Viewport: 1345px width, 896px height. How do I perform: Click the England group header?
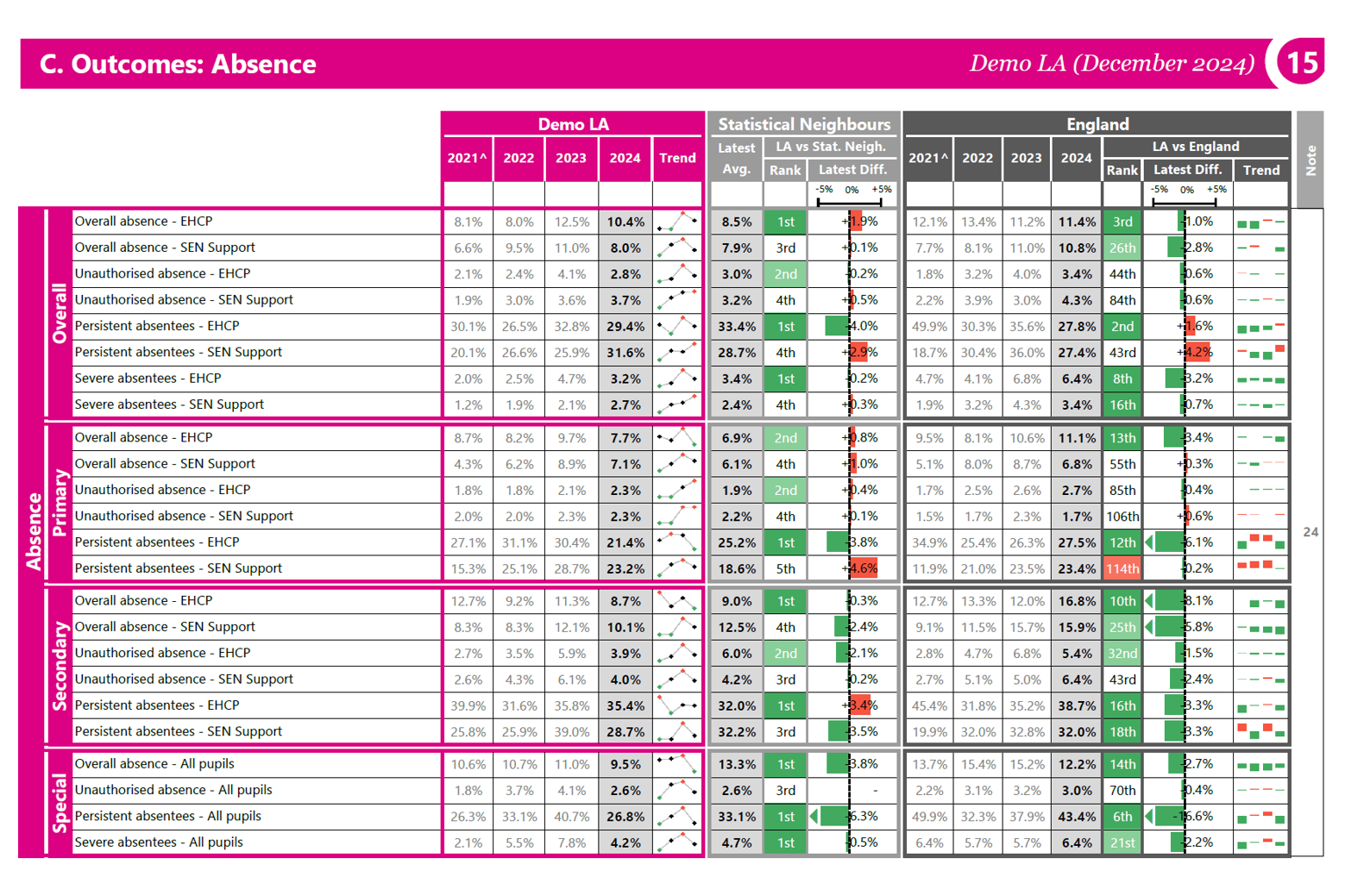click(x=1097, y=124)
